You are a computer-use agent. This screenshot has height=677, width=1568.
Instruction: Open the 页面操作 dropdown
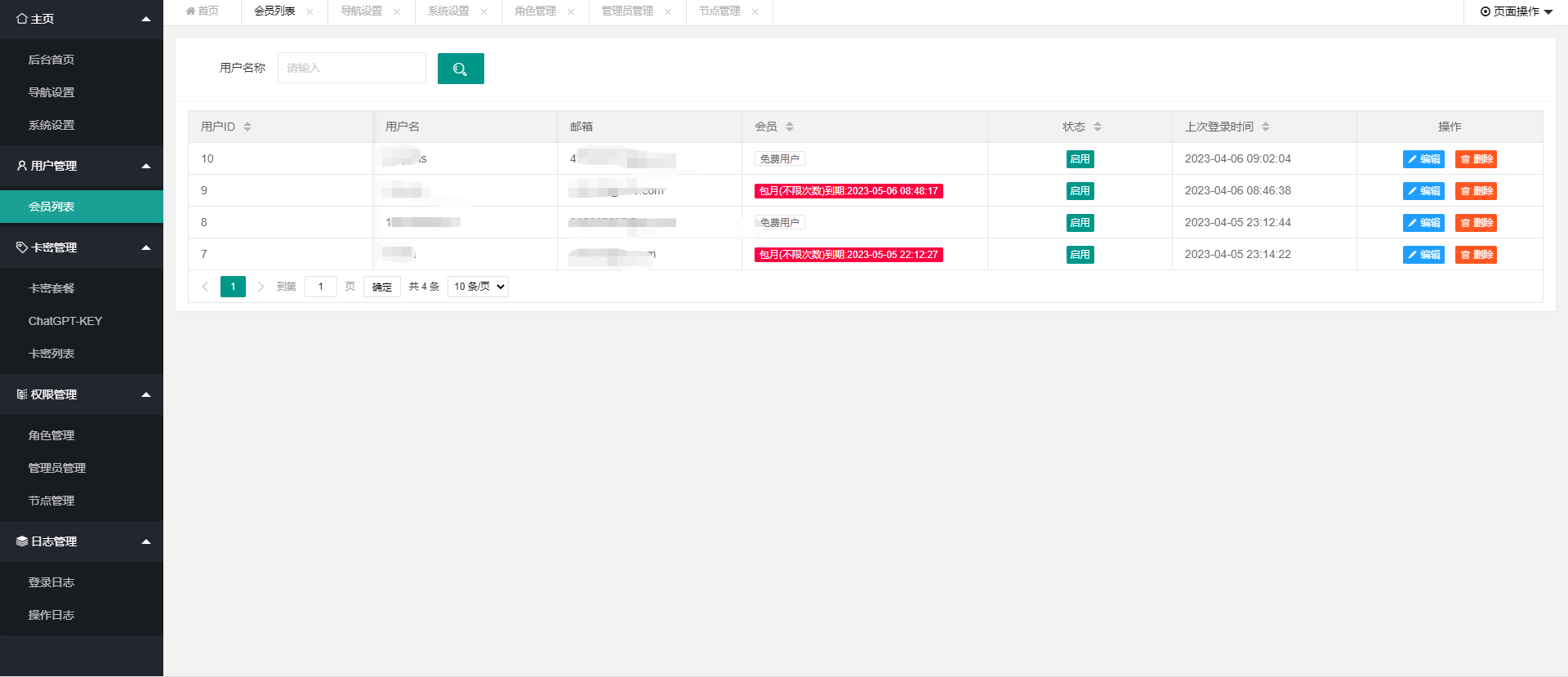point(1516,11)
